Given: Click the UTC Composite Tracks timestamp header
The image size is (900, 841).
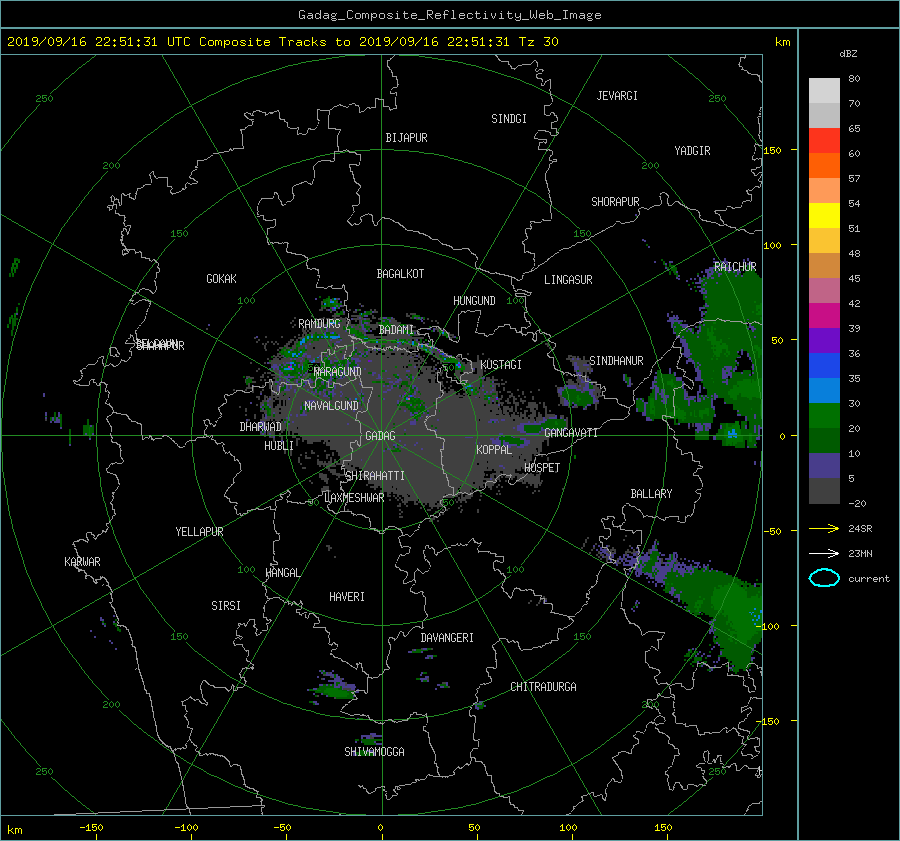Looking at the screenshot, I should [282, 42].
